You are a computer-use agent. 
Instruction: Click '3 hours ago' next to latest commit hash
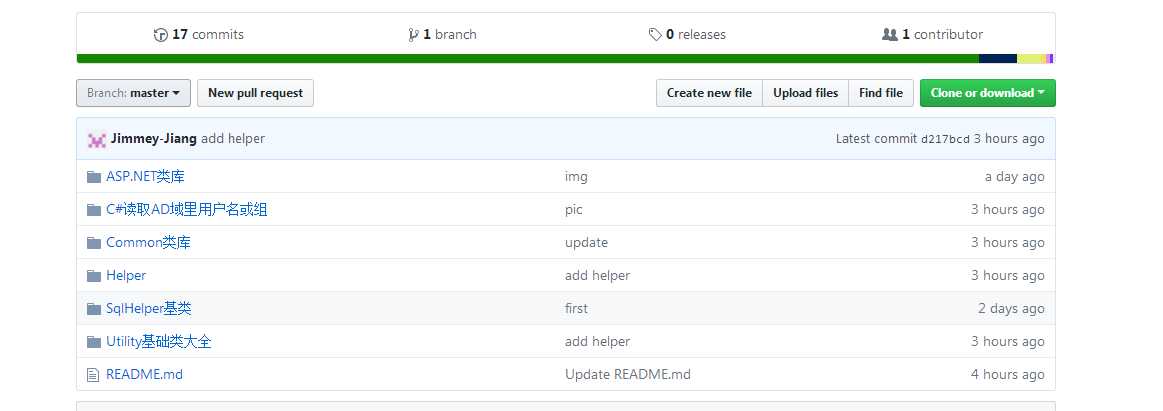coord(1009,139)
